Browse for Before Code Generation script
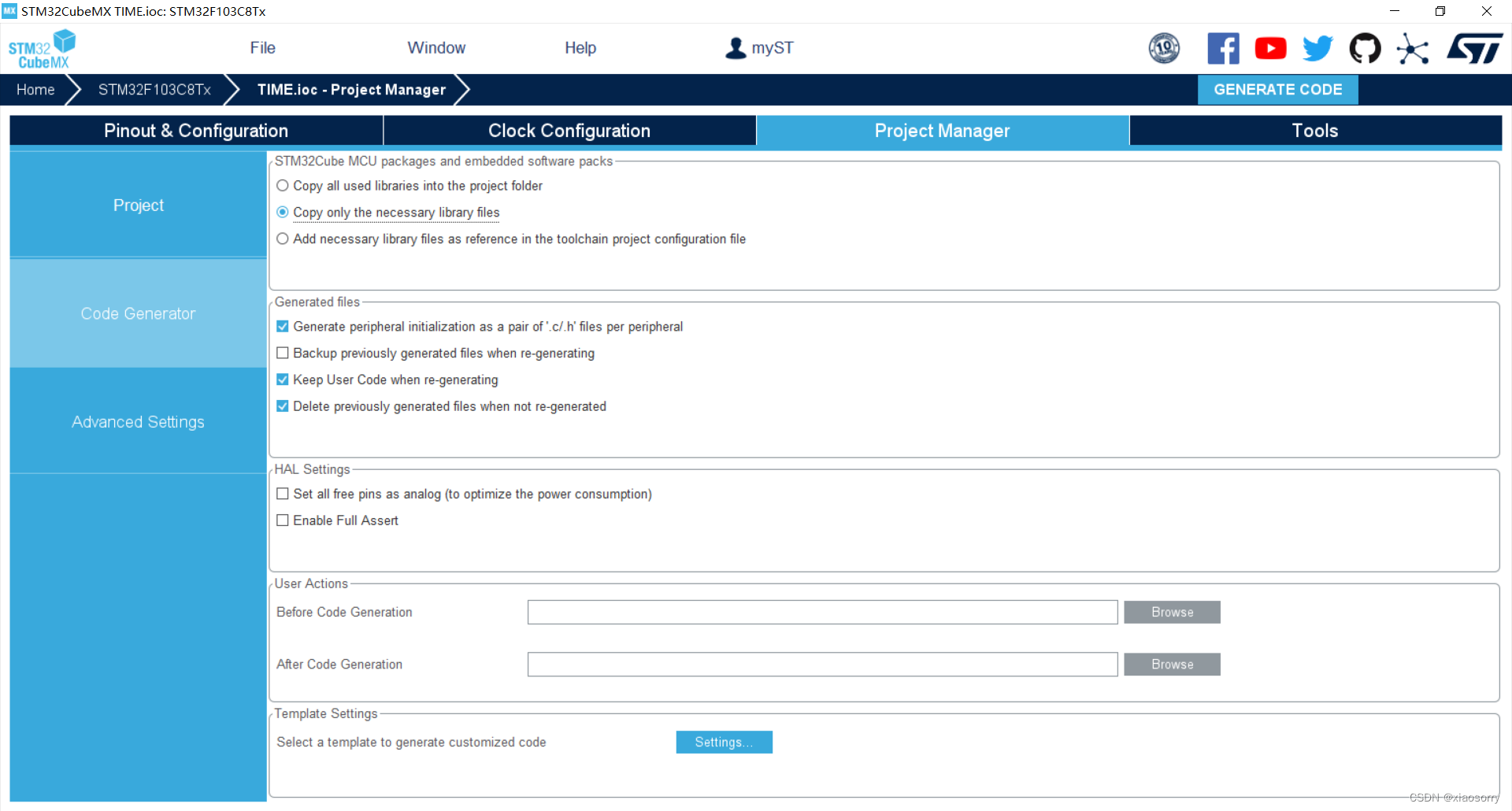Image resolution: width=1512 pixels, height=811 pixels. tap(1172, 613)
